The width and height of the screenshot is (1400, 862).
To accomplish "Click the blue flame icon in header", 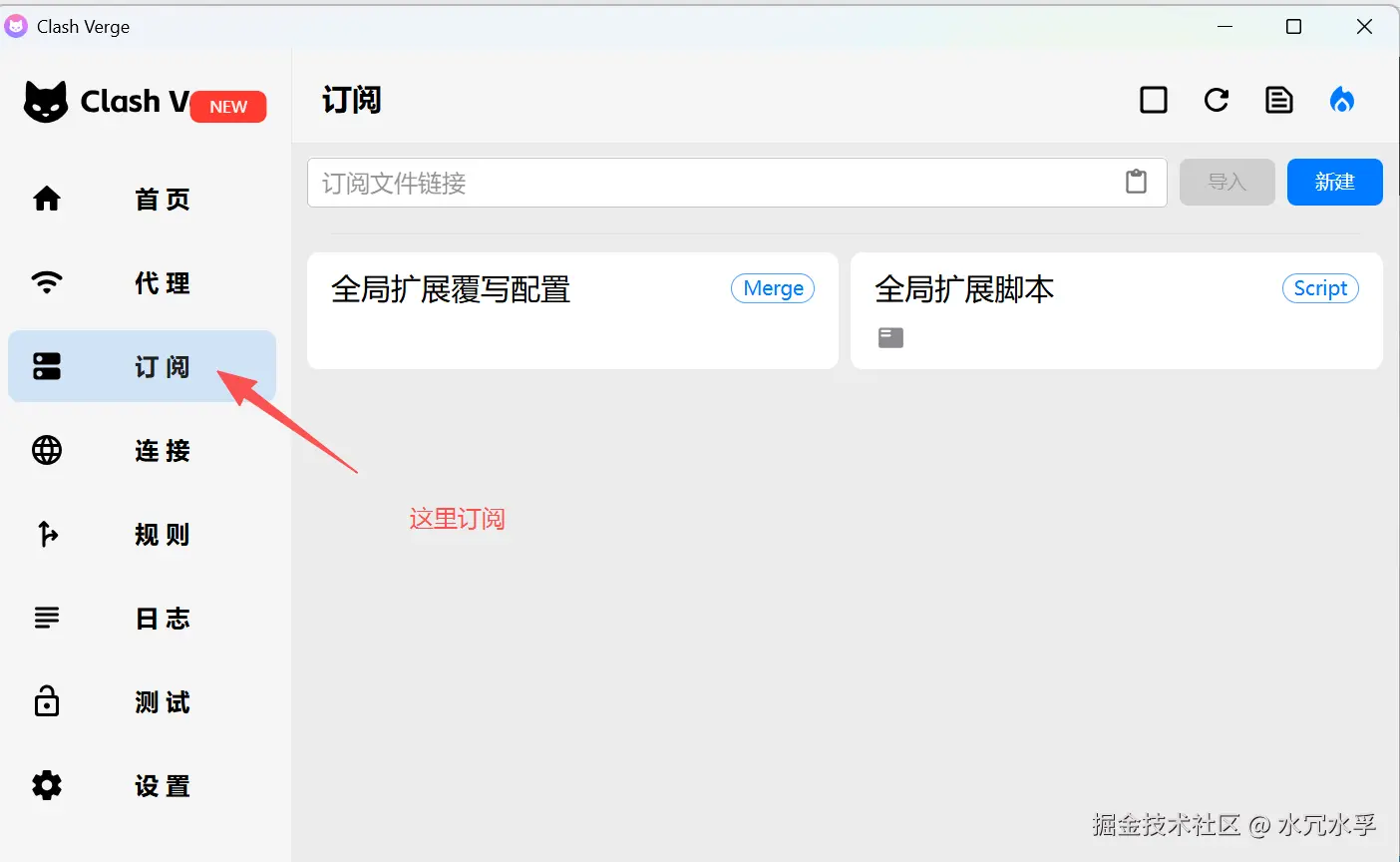I will click(1342, 100).
